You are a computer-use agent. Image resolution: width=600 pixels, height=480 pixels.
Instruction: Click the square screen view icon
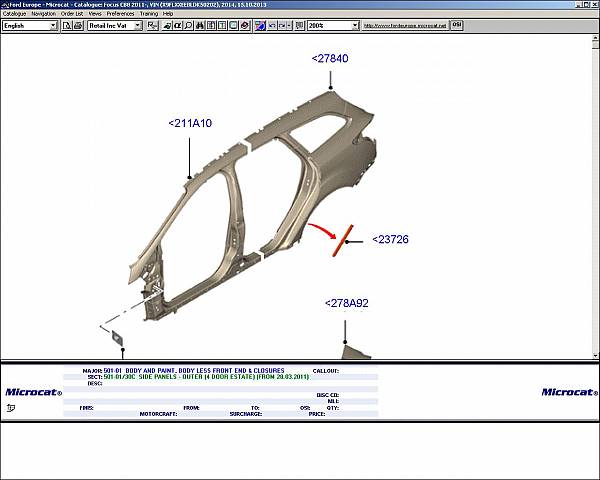point(233,26)
